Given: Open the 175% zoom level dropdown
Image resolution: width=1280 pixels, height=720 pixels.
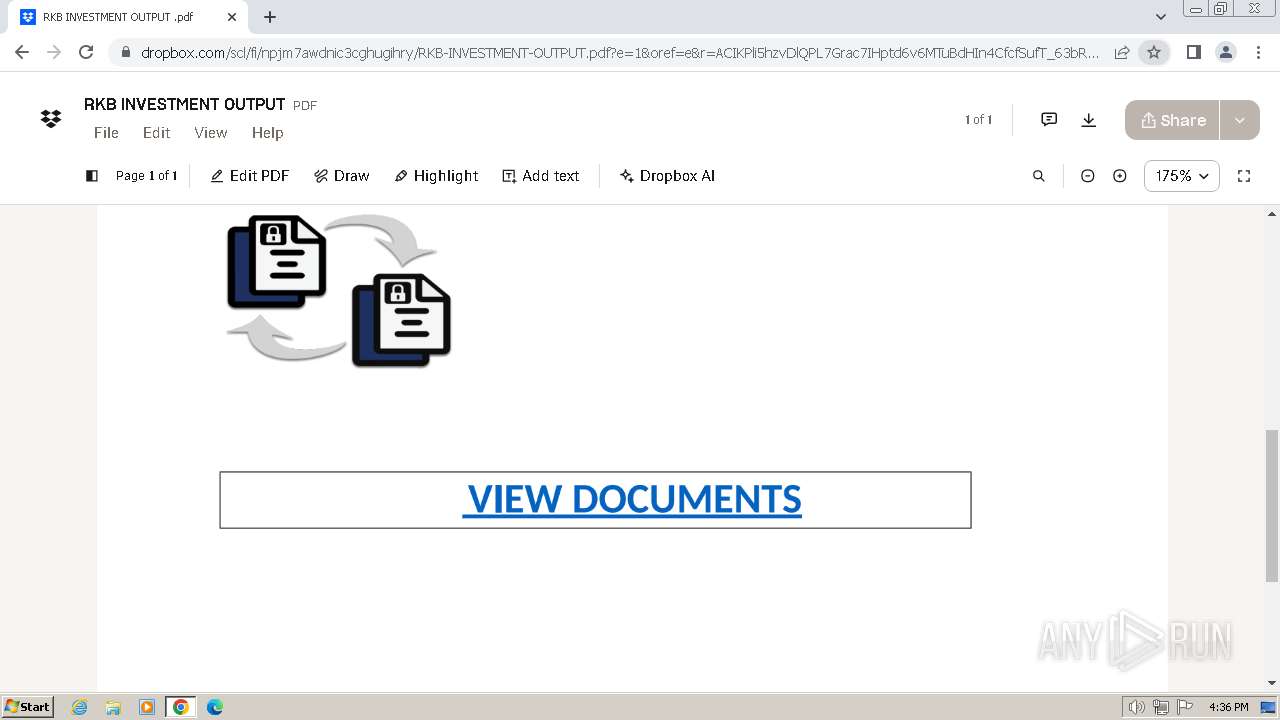Looking at the screenshot, I should pos(1182,176).
